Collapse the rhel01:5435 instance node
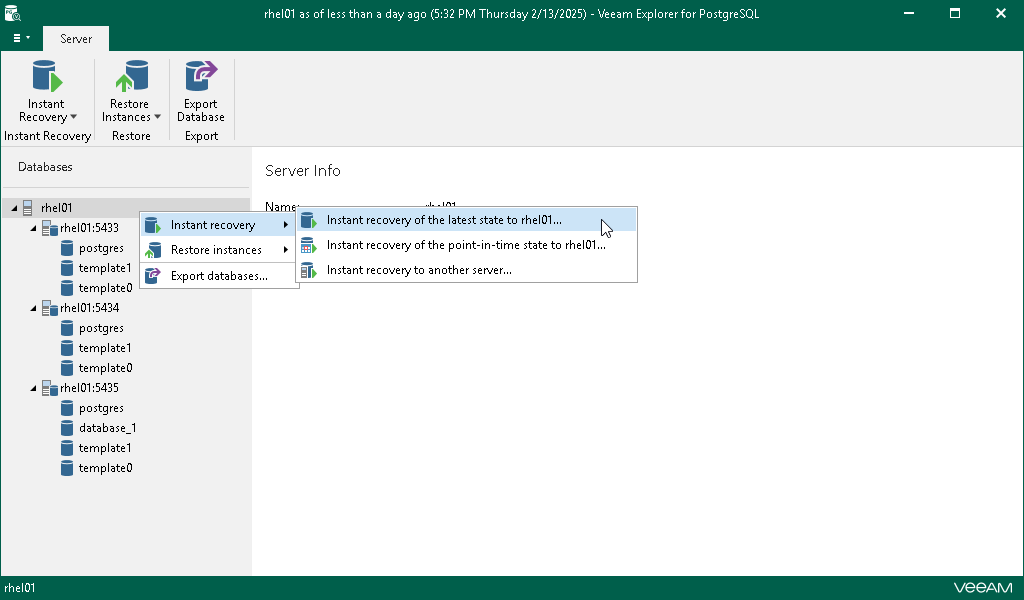This screenshot has width=1024, height=600. (33, 388)
